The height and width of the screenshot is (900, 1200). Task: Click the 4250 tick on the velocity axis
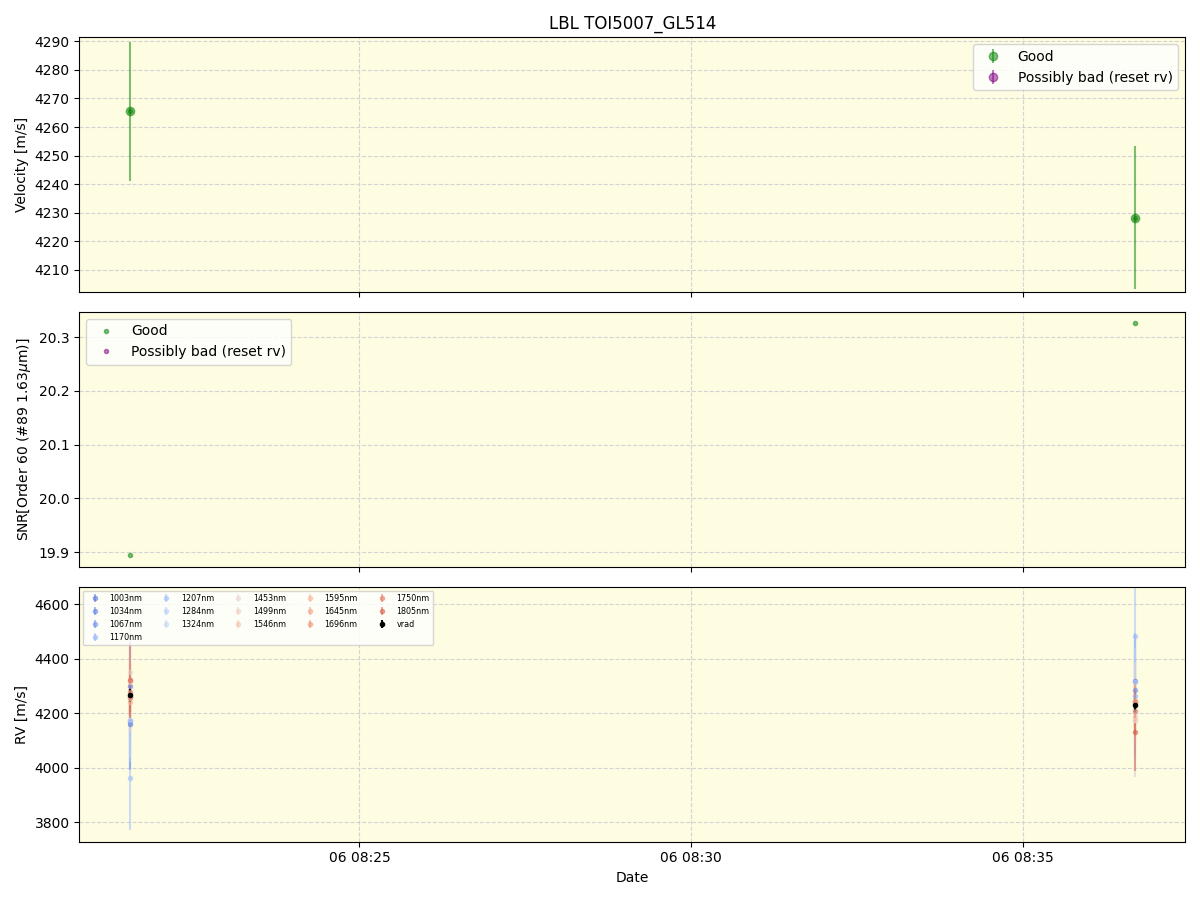click(x=53, y=156)
